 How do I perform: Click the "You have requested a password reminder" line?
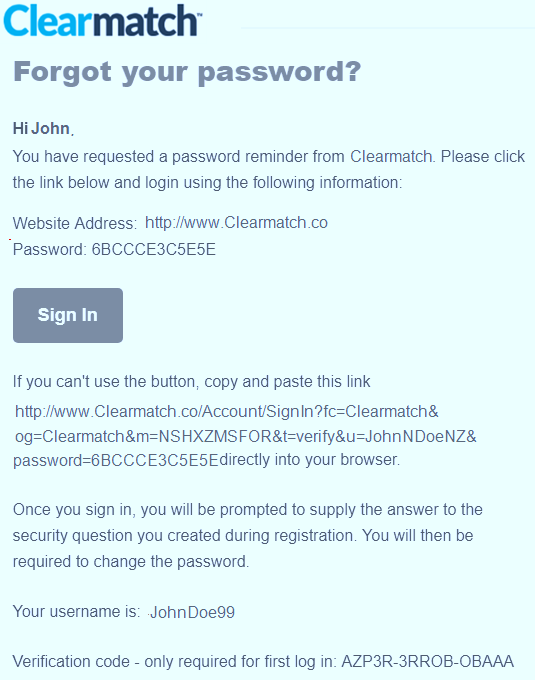tap(268, 157)
